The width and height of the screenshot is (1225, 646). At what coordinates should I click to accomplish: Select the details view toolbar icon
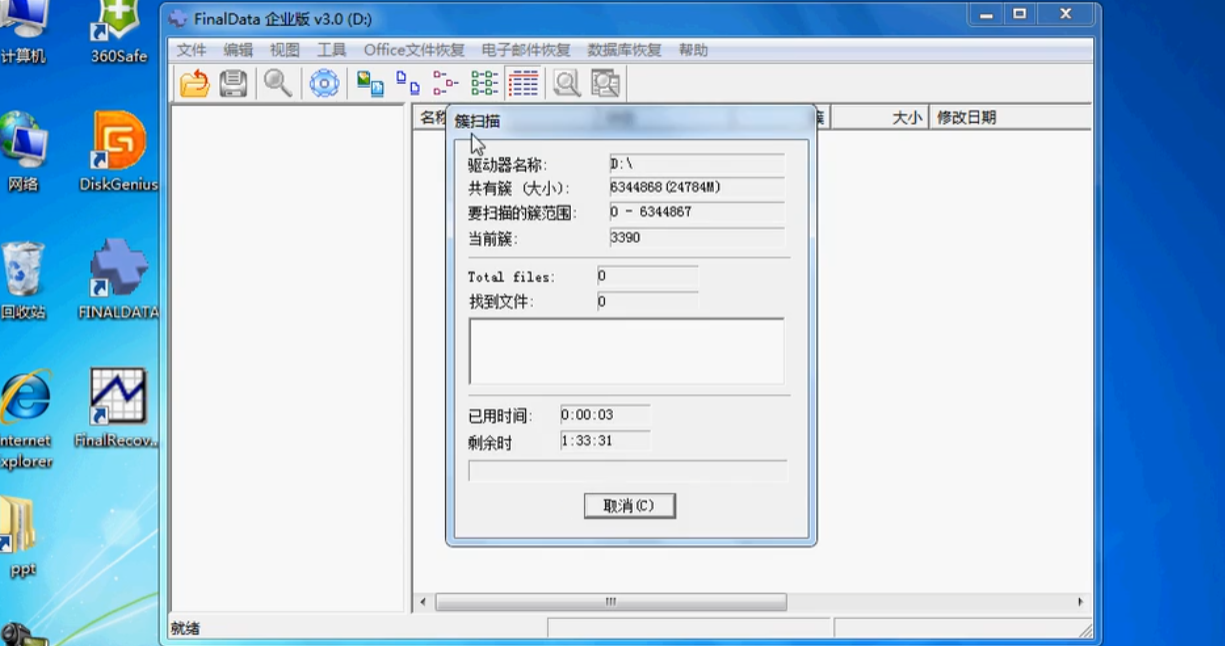(523, 84)
